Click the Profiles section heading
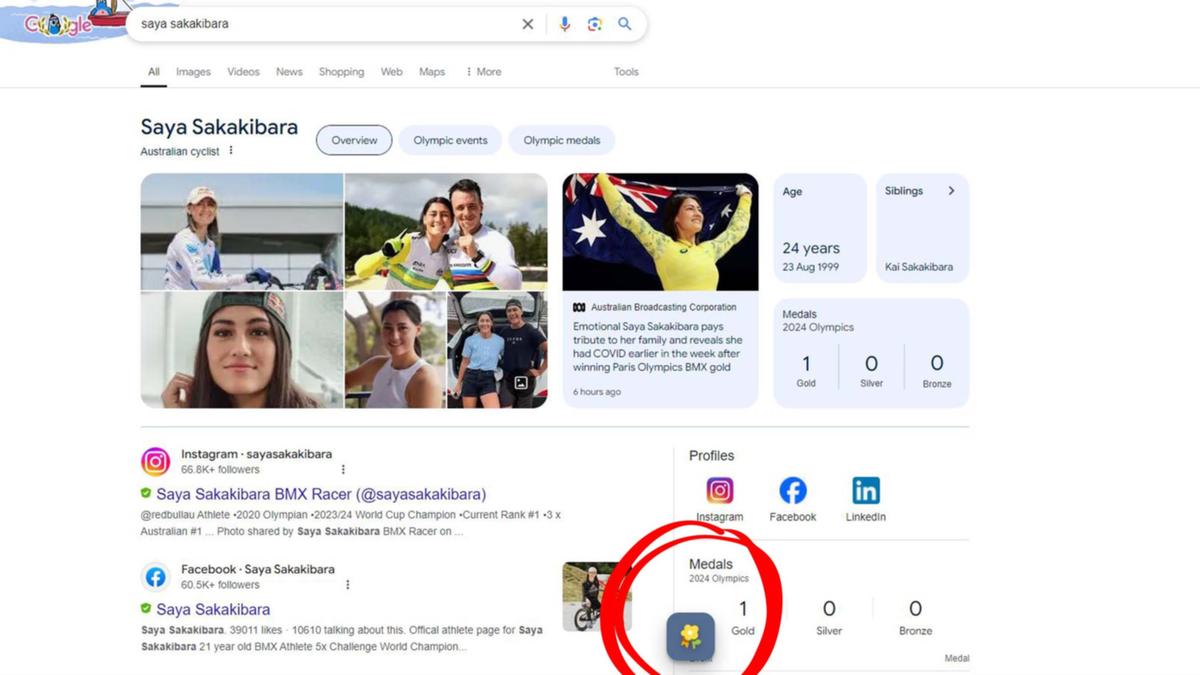 tap(711, 455)
